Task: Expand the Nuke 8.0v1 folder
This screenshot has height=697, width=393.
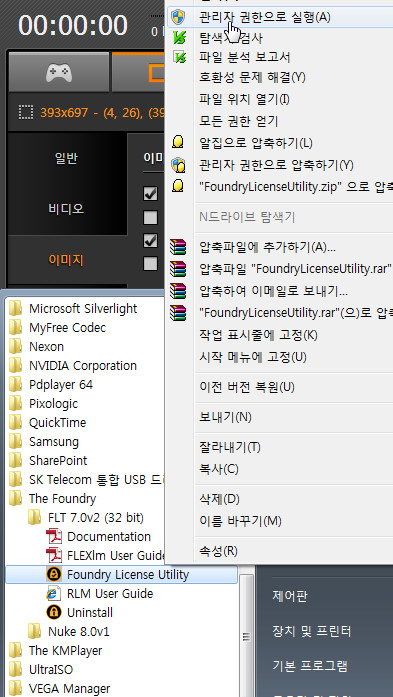Action: tap(79, 631)
